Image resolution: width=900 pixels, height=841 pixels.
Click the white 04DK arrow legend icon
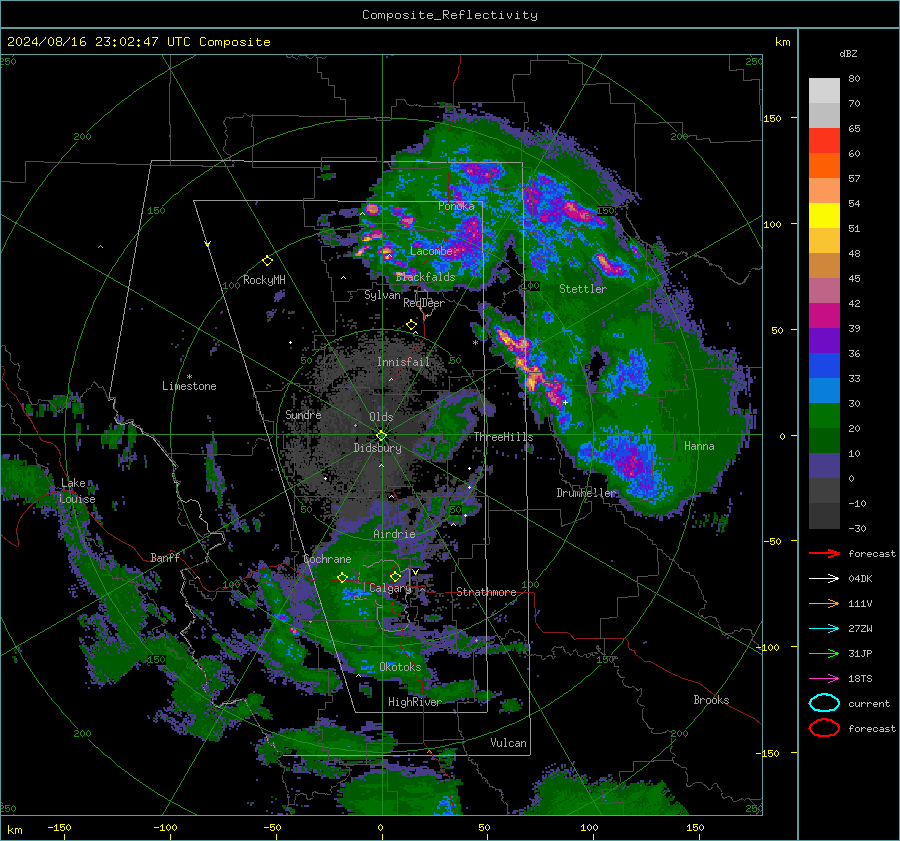824,579
